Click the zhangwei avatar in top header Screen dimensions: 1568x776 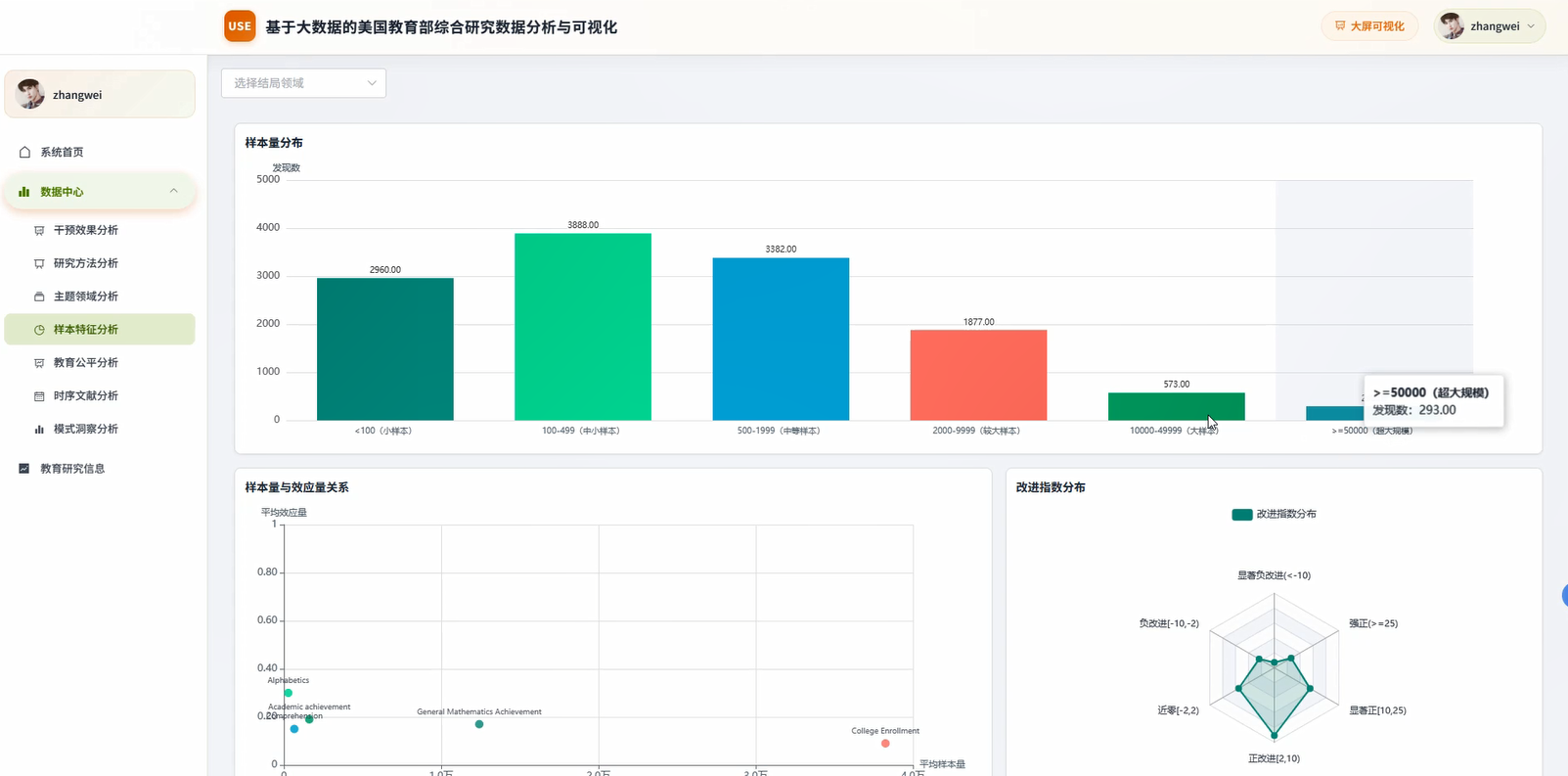coord(1453,26)
